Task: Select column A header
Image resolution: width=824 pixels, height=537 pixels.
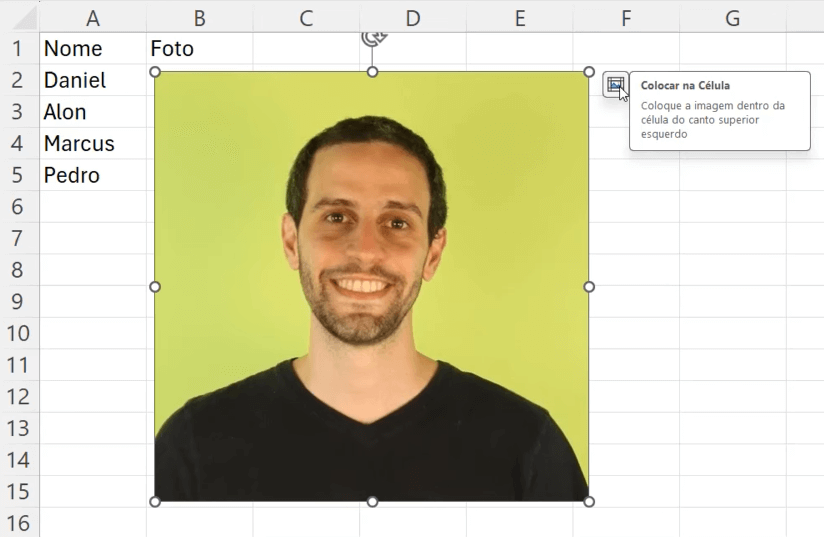Action: point(93,18)
